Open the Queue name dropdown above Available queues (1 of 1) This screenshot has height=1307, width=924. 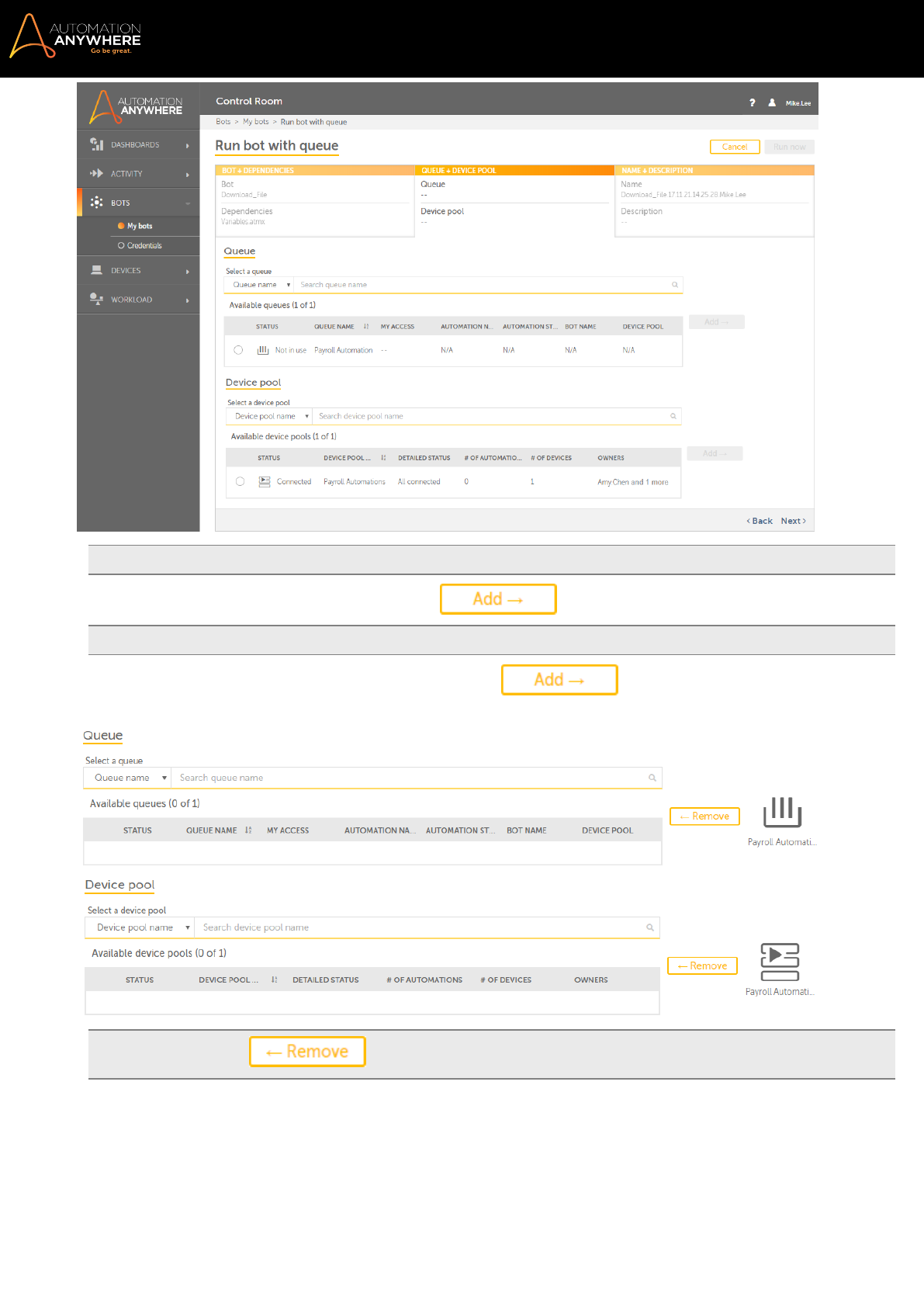[x=259, y=285]
